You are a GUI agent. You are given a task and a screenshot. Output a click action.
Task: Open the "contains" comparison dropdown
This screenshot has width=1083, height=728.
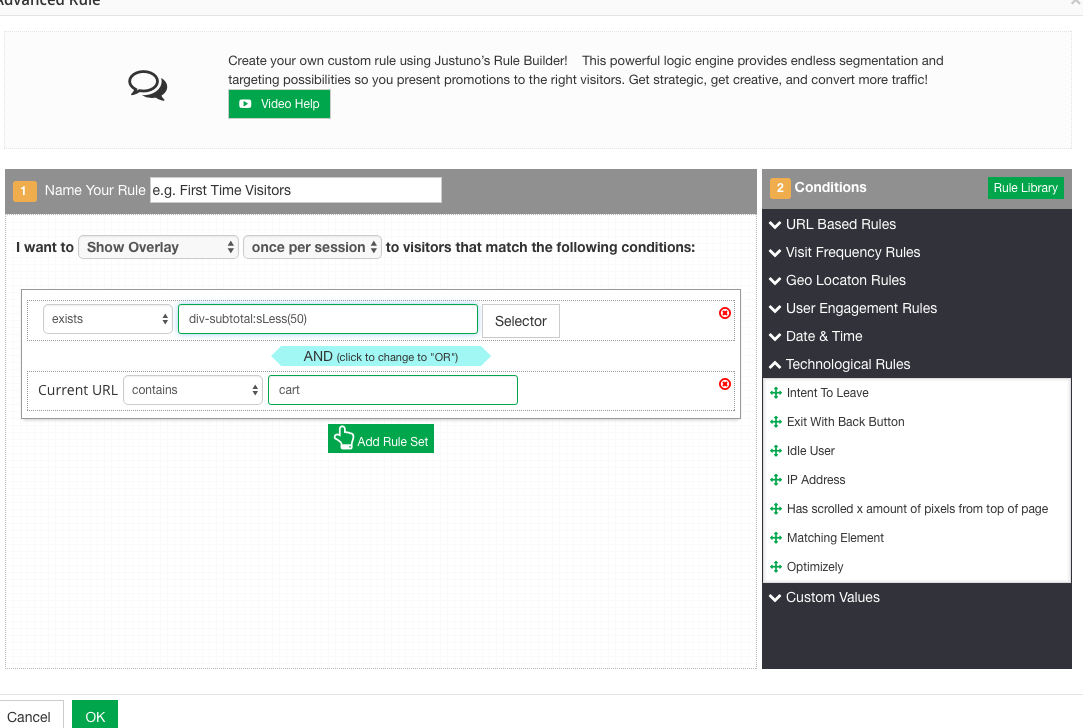coord(193,390)
